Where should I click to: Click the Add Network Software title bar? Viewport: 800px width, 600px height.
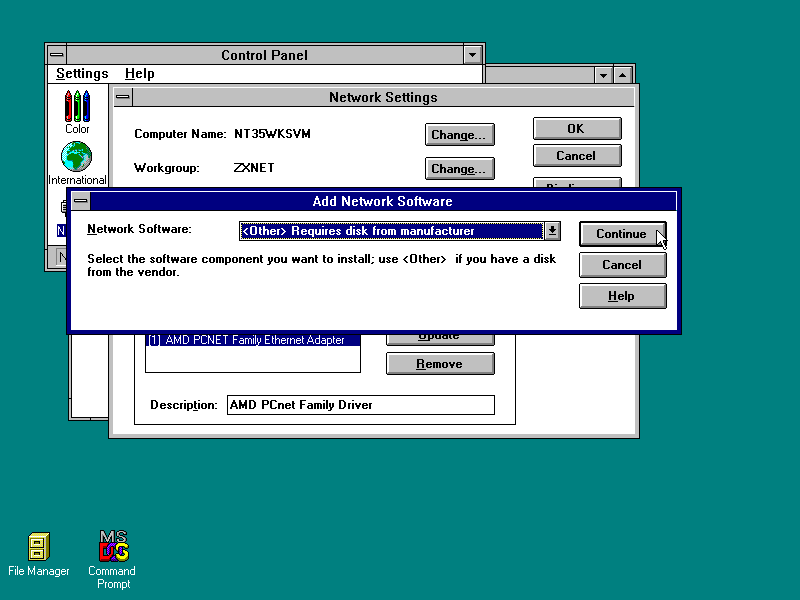tap(383, 201)
